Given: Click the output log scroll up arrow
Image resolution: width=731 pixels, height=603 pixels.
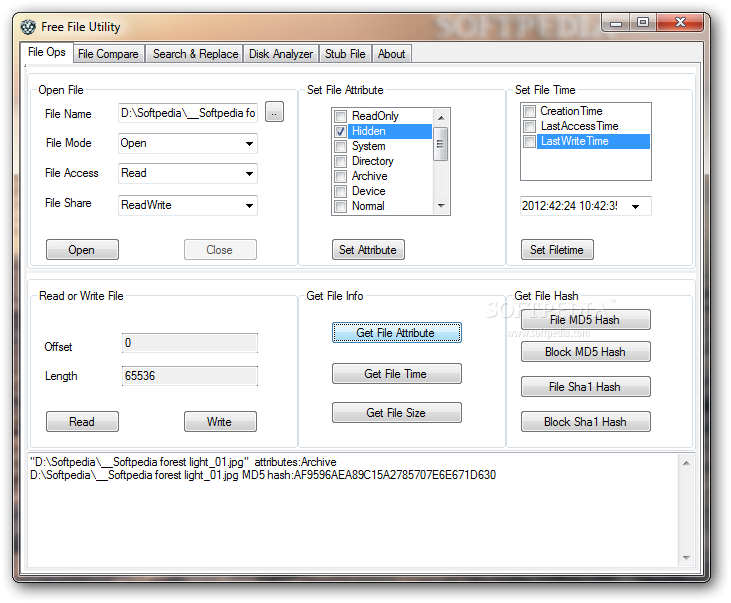Looking at the screenshot, I should 686,463.
